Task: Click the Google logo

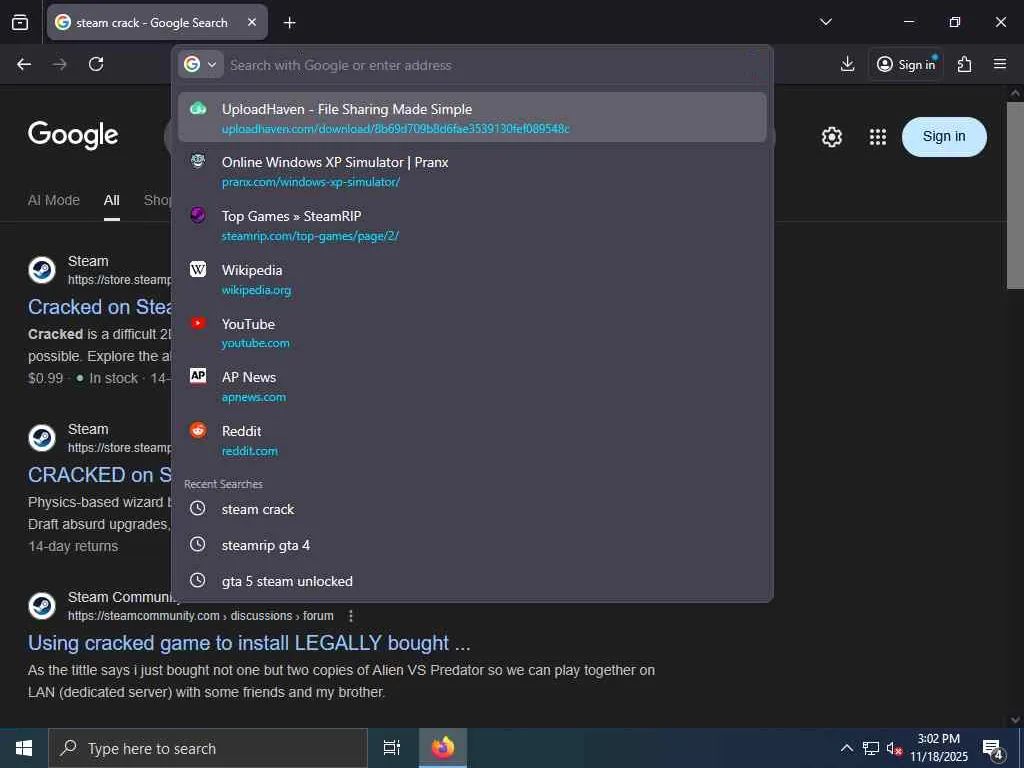Action: (x=73, y=135)
